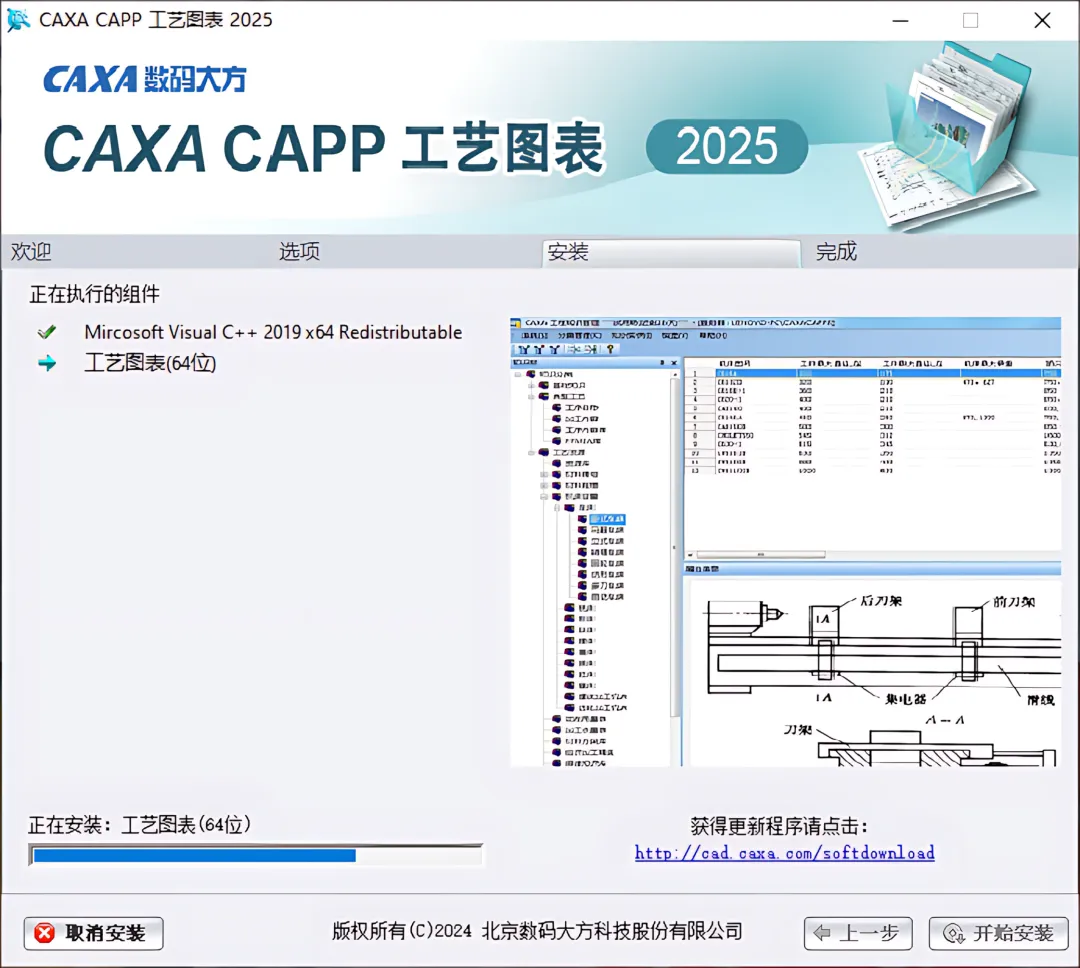Click the CAXA 数码大方 logo
The width and height of the screenshot is (1080, 968).
145,79
